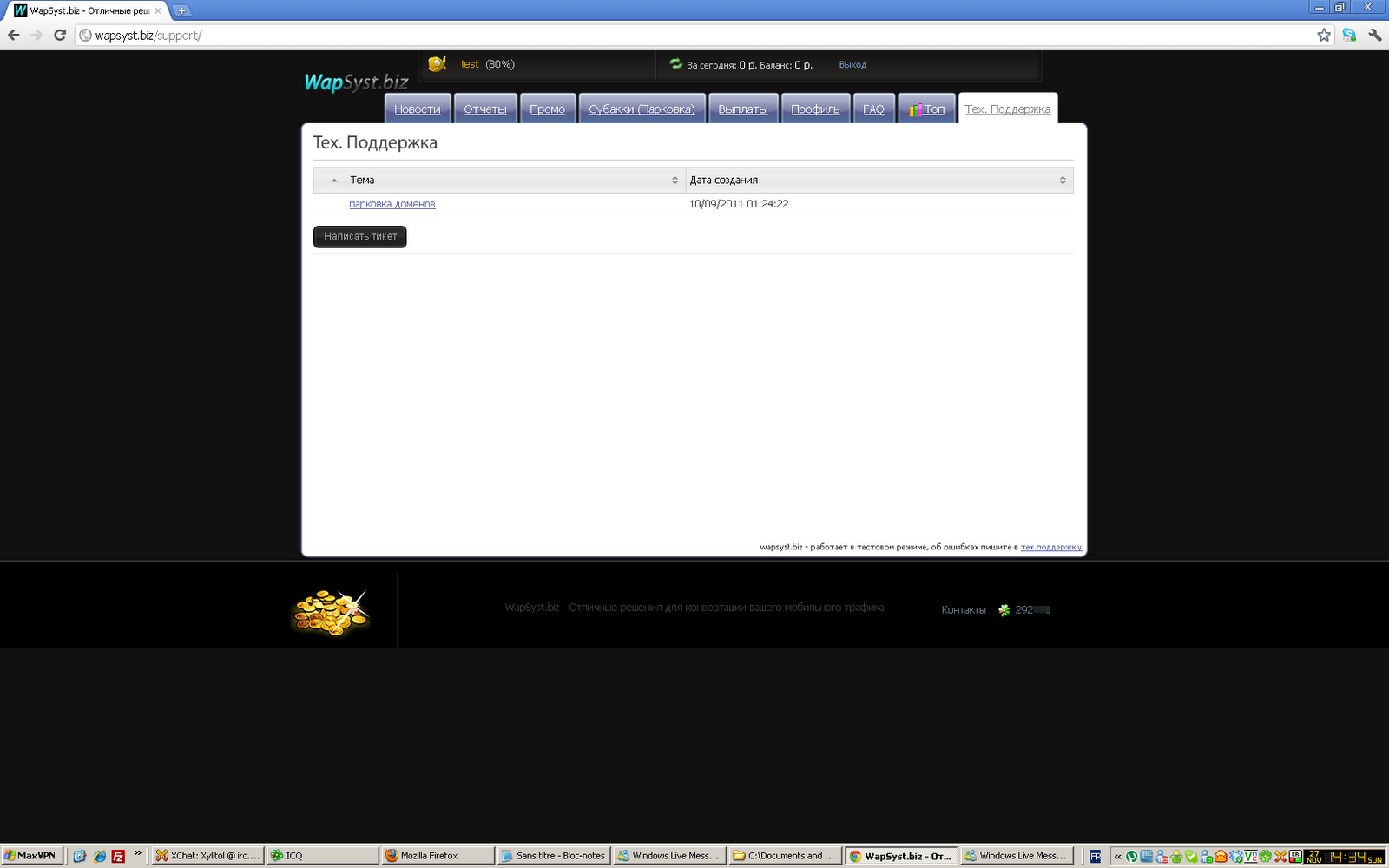Open the 'парковка доменов' ticket
The width and height of the screenshot is (1389, 868).
tap(392, 204)
